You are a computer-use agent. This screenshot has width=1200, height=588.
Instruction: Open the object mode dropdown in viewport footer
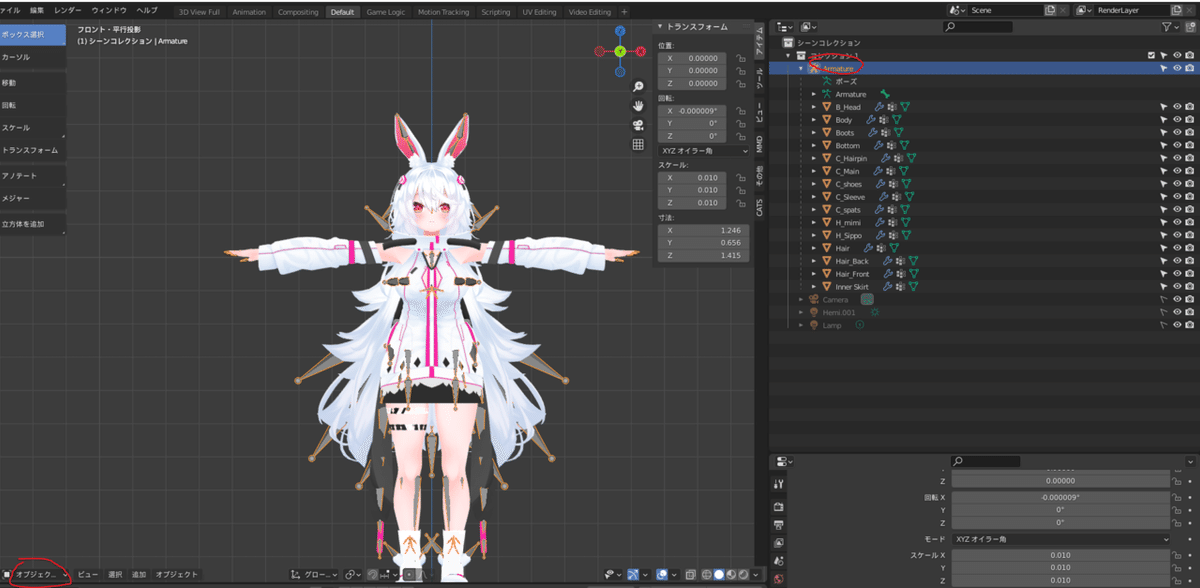35,575
